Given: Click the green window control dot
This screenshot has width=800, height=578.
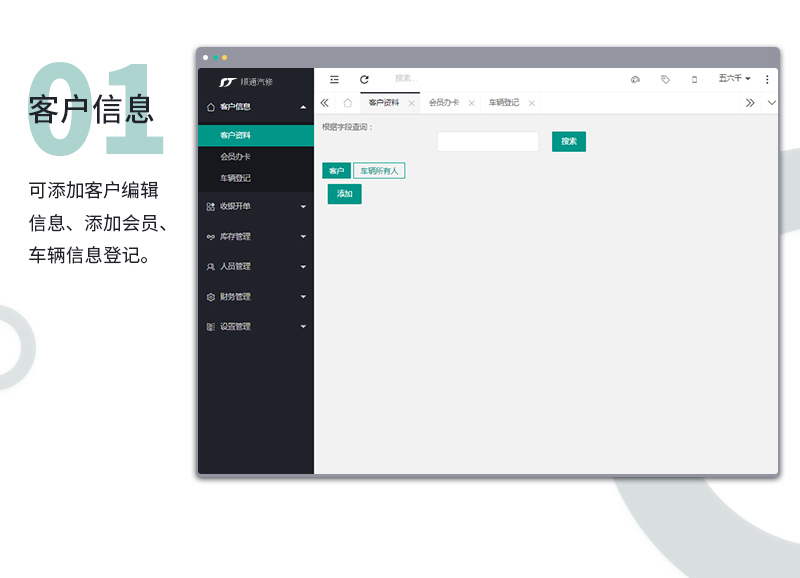Looking at the screenshot, I should click(215, 57).
